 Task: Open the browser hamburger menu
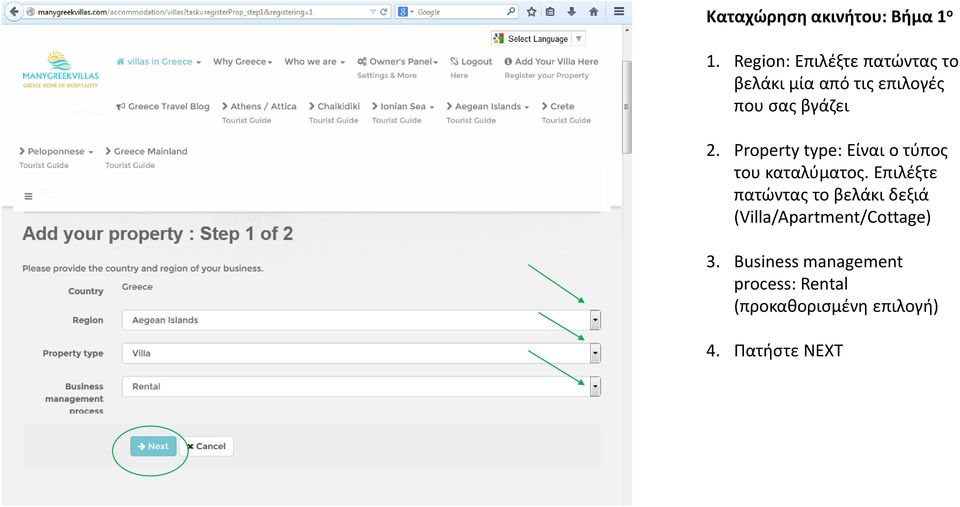(x=619, y=12)
